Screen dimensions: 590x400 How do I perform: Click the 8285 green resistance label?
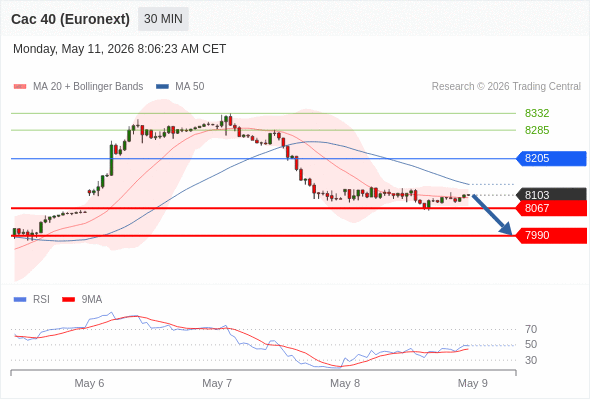537,130
